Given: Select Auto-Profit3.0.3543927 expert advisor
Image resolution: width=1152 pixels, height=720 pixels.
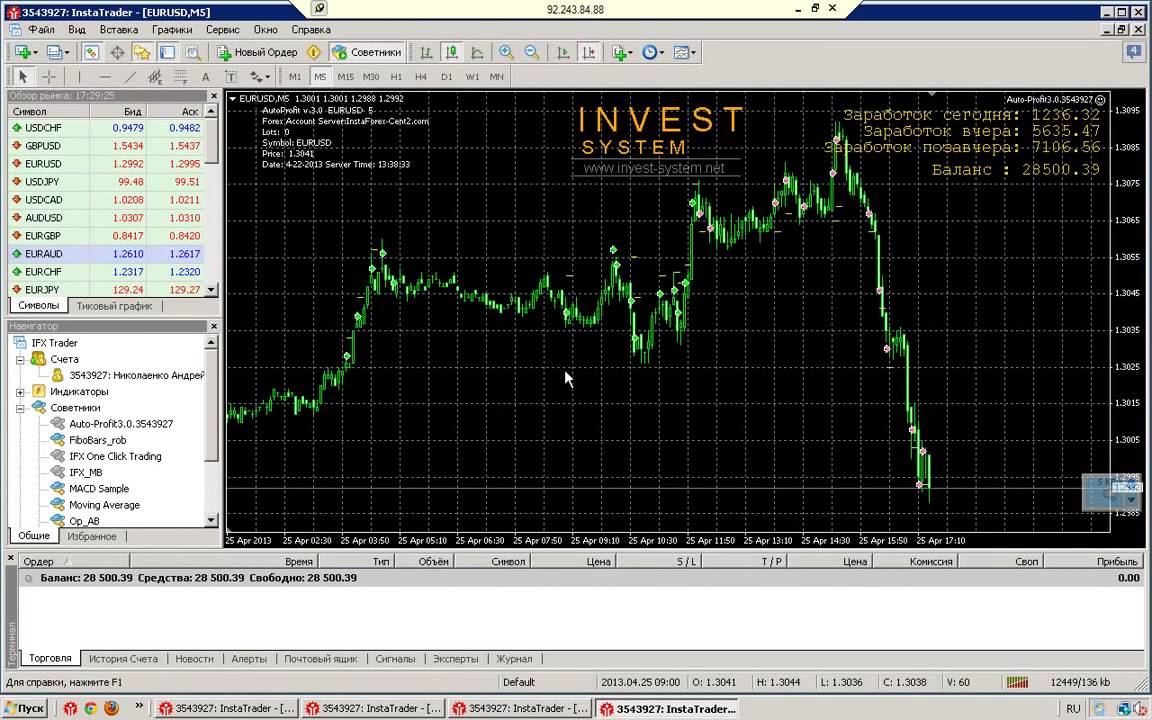Looking at the screenshot, I should (121, 424).
